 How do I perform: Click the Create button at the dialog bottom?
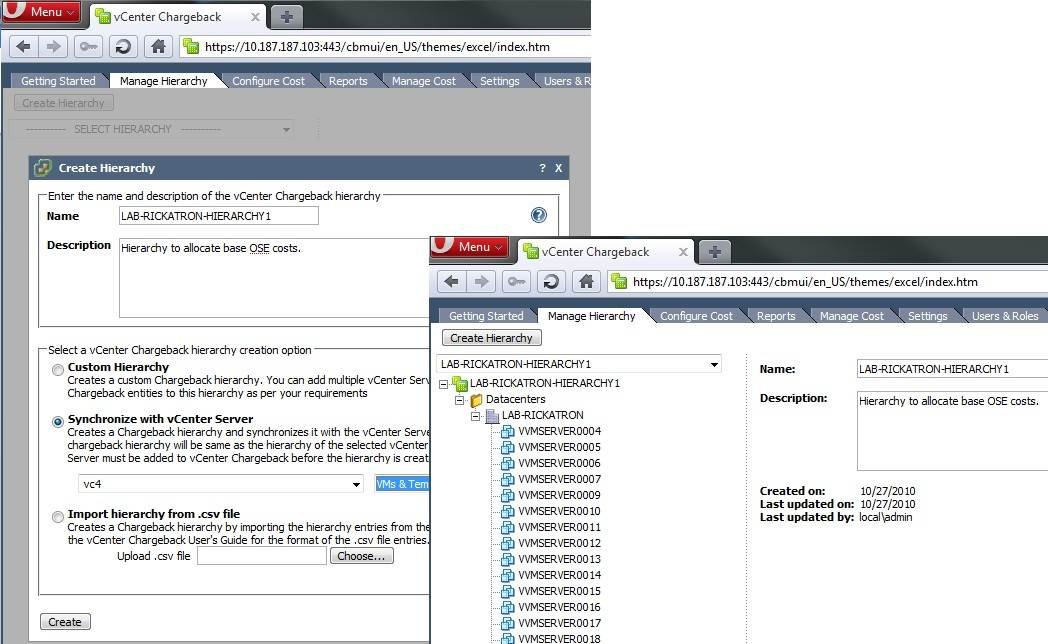tap(65, 622)
